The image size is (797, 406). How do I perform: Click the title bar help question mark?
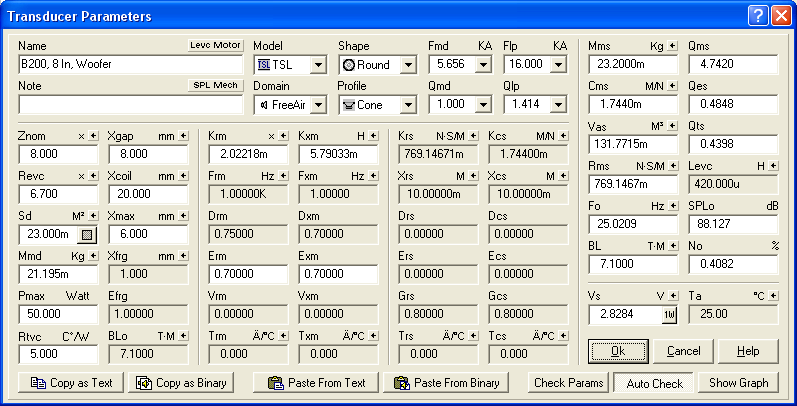(758, 16)
